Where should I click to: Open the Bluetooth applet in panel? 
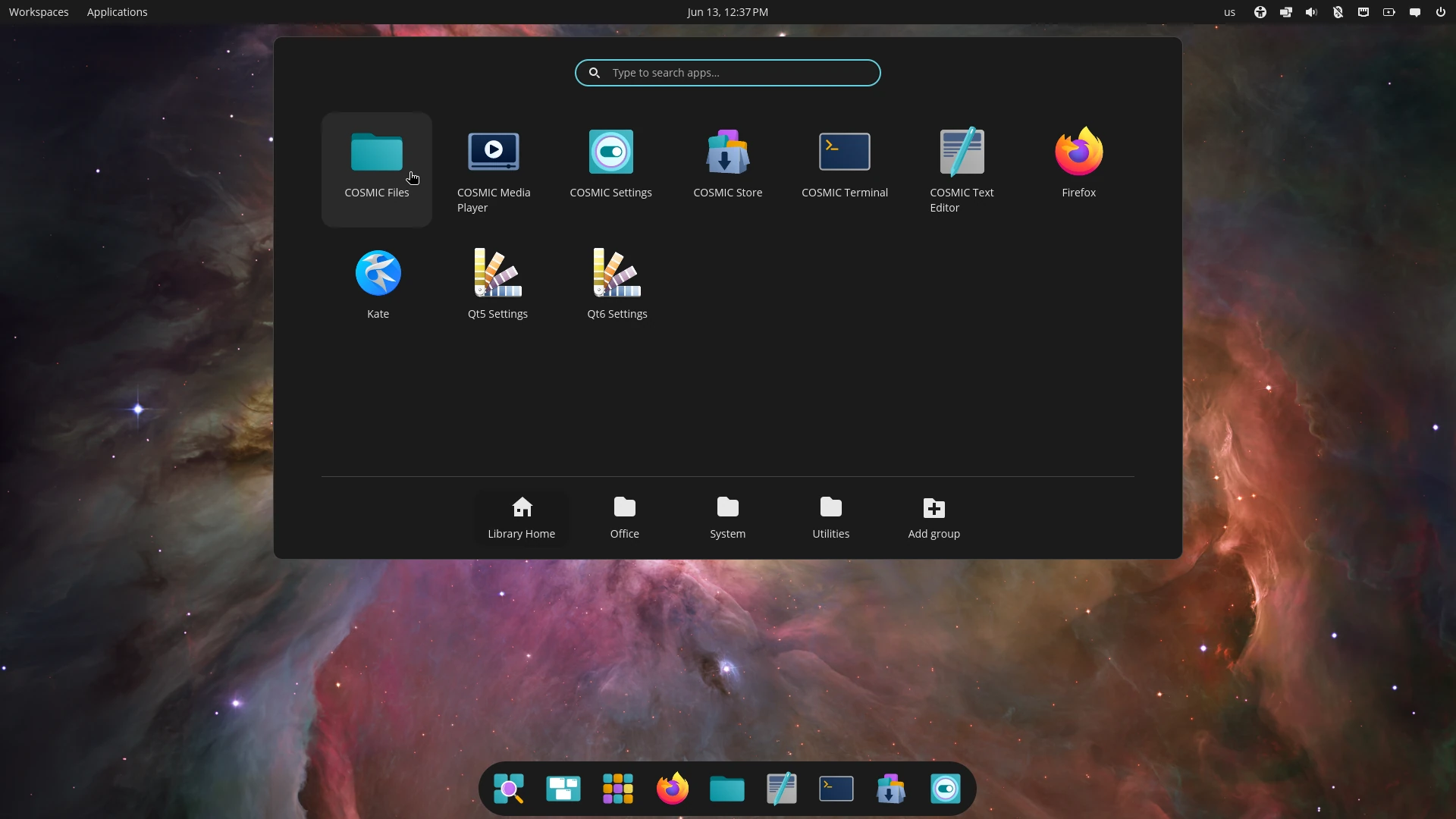click(1338, 12)
